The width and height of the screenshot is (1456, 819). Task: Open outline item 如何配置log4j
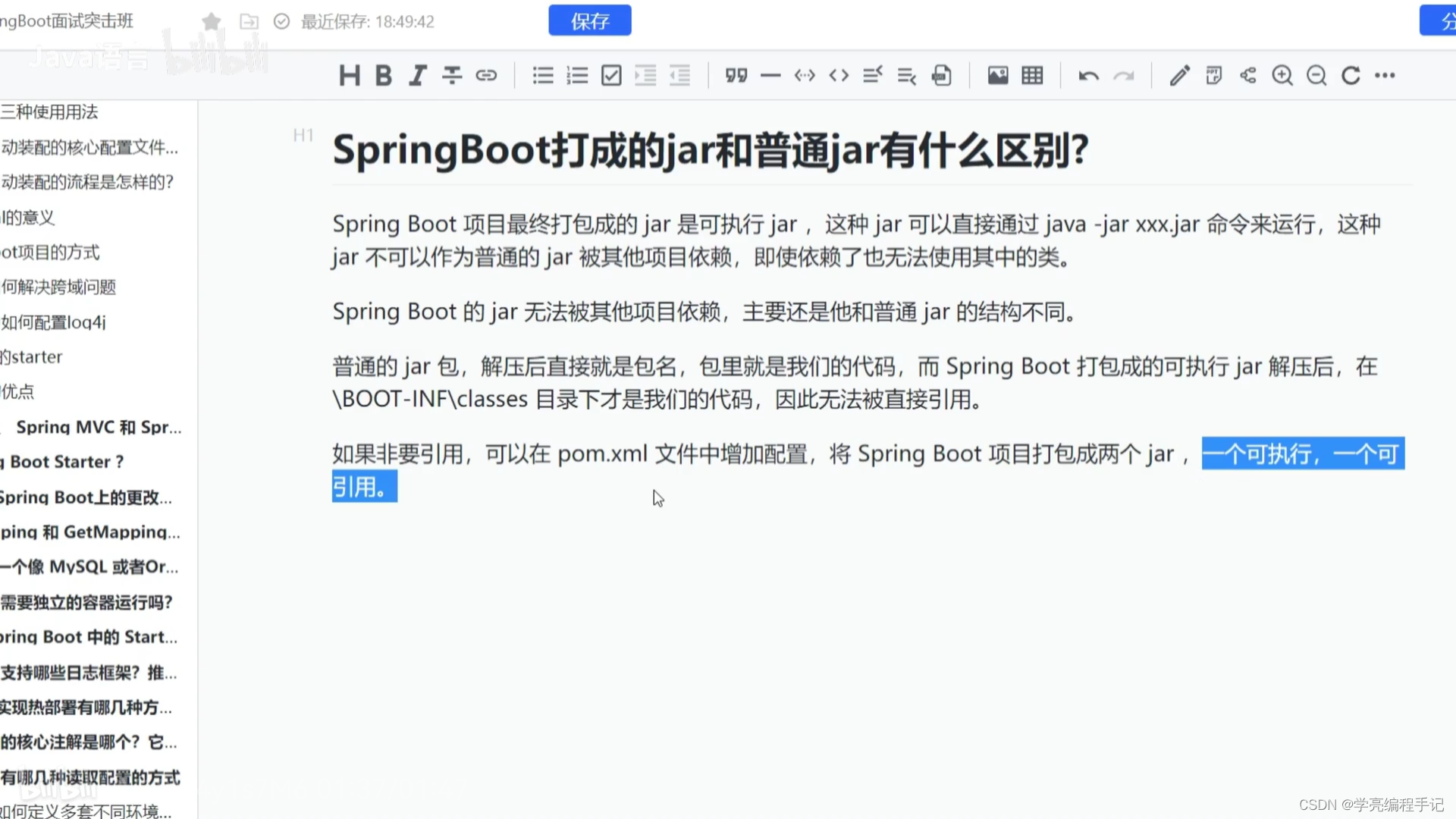click(53, 322)
